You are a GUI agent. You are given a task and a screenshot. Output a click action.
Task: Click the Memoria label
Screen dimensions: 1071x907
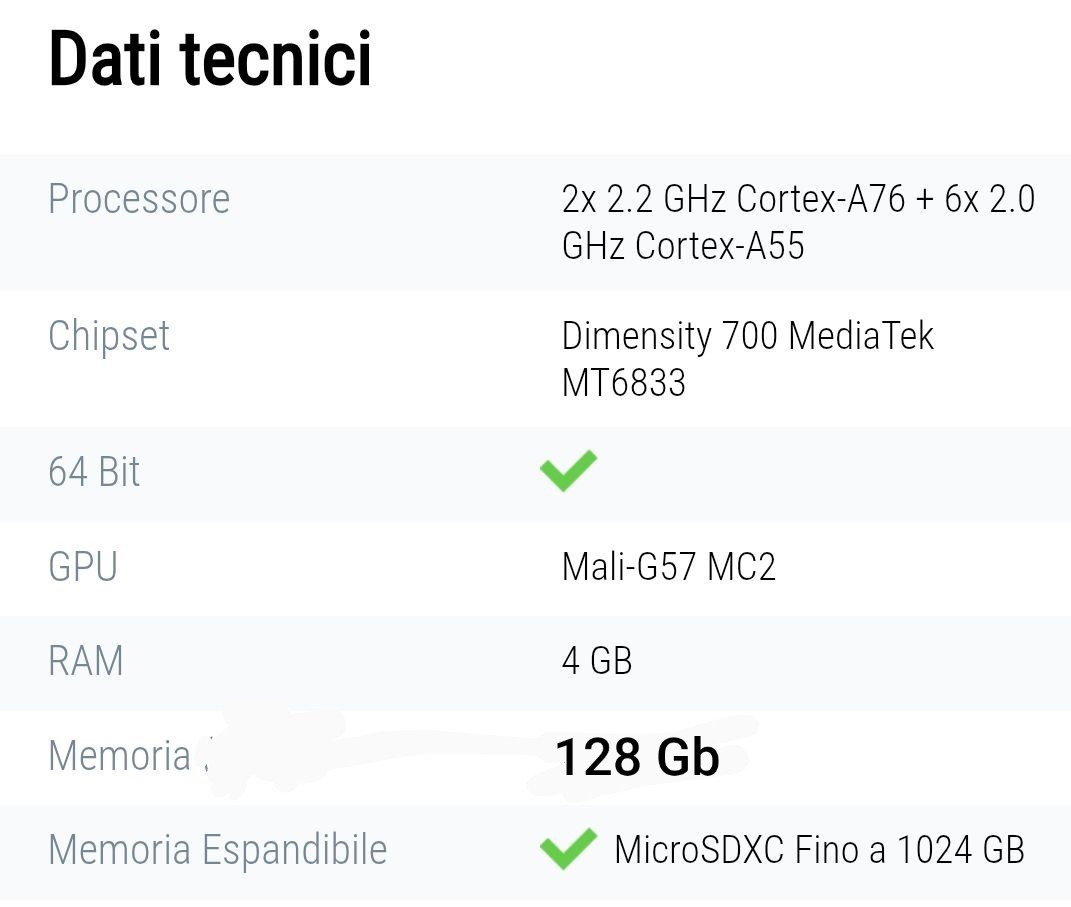(x=120, y=756)
